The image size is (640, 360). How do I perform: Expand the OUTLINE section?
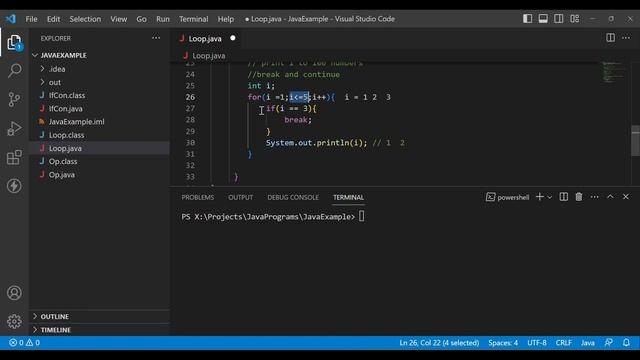(x=99, y=316)
